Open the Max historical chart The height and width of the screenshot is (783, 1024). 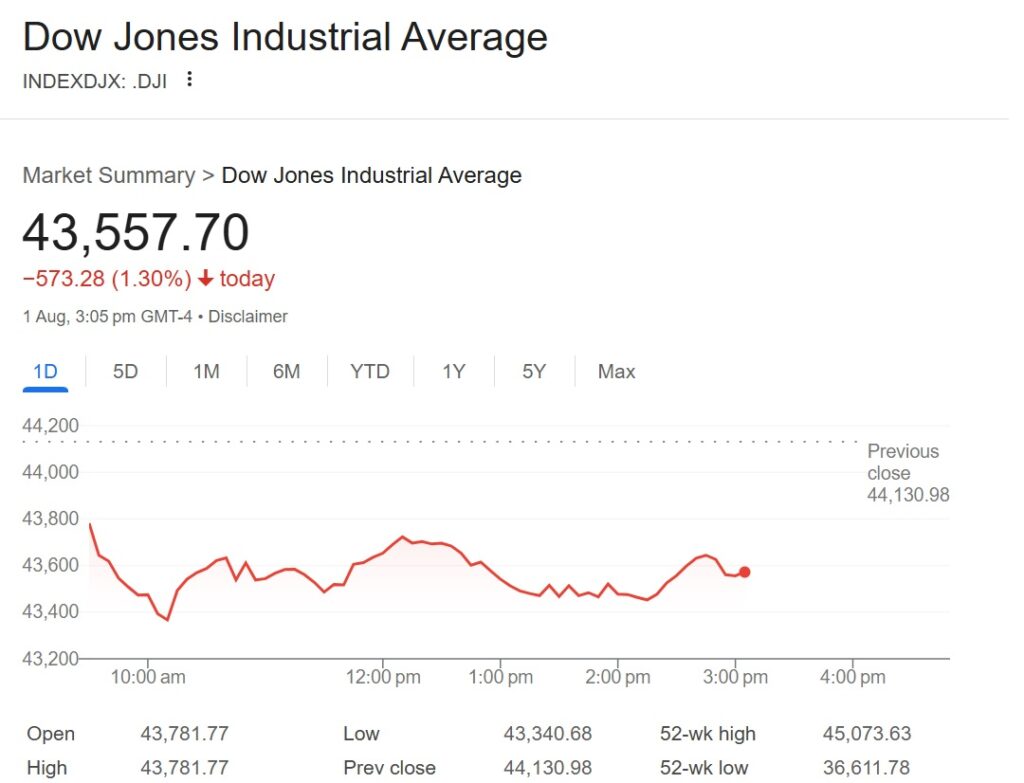coord(615,371)
